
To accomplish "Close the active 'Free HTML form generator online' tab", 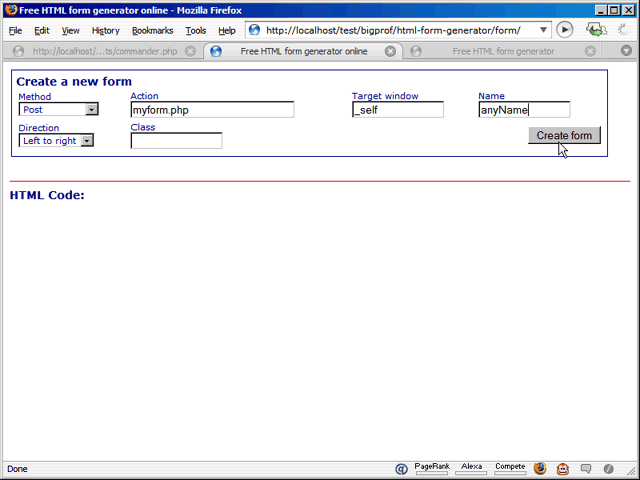I will (x=390, y=51).
